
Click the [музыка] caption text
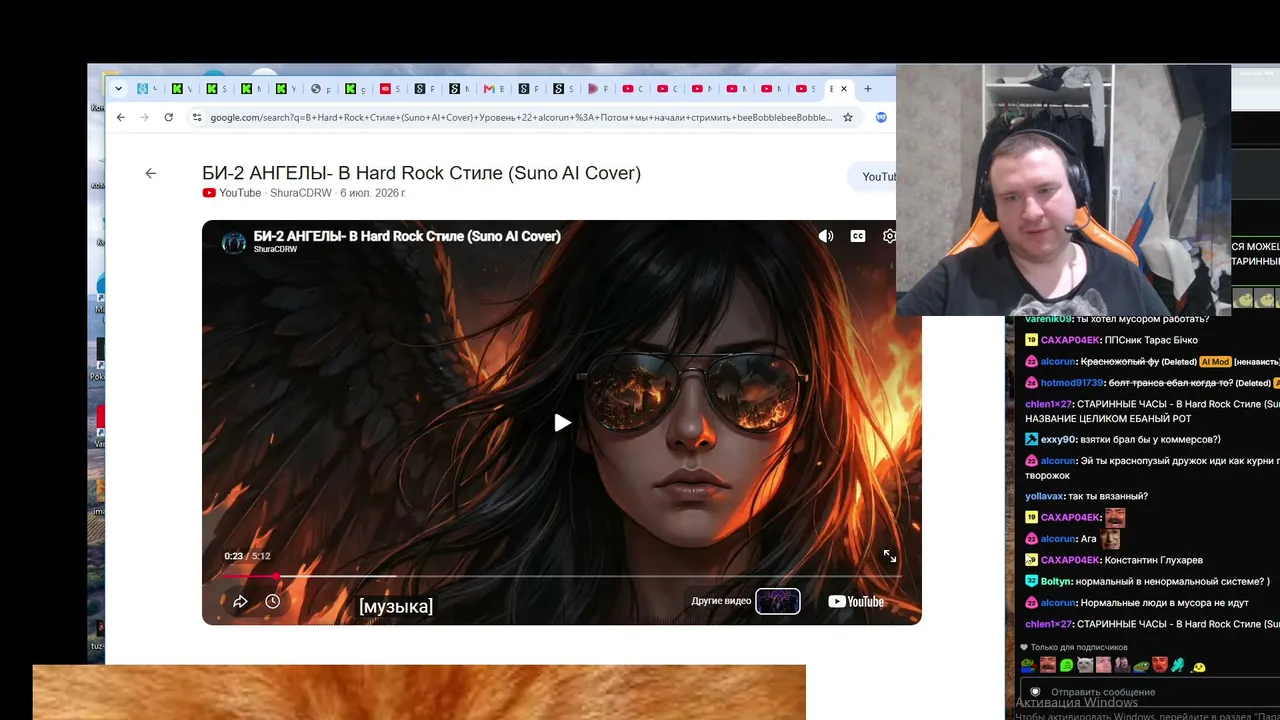[x=396, y=606]
